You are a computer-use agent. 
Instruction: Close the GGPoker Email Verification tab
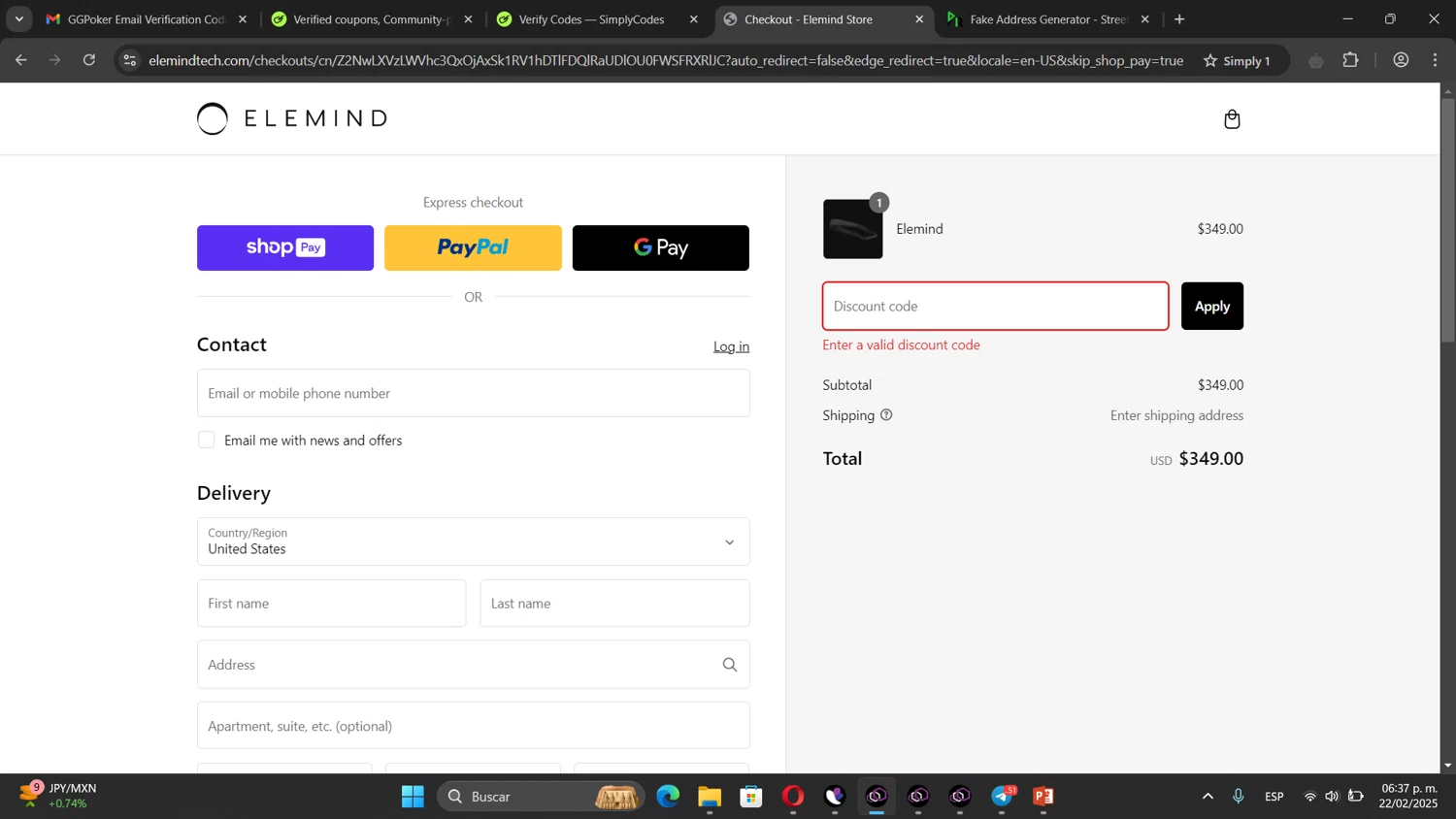pyautogui.click(x=243, y=19)
